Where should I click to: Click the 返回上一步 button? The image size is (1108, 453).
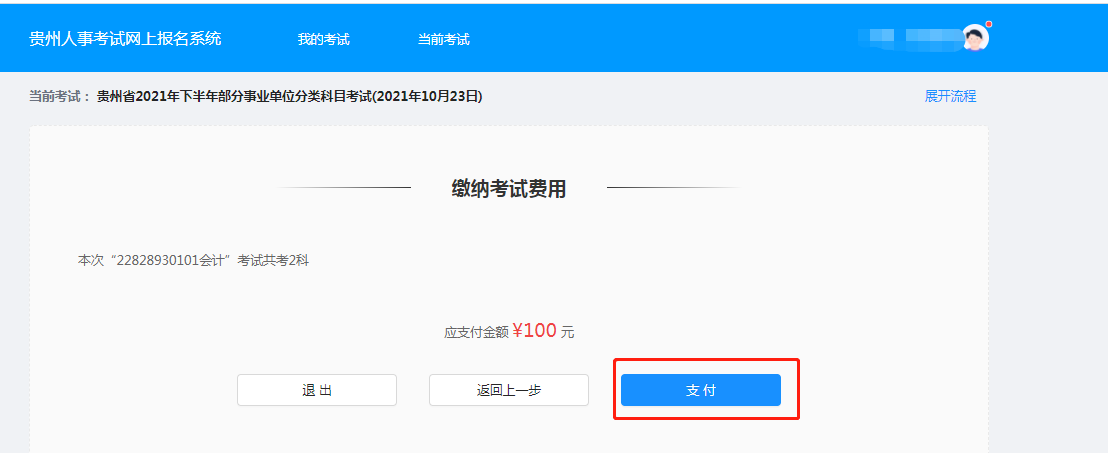pyautogui.click(x=509, y=390)
